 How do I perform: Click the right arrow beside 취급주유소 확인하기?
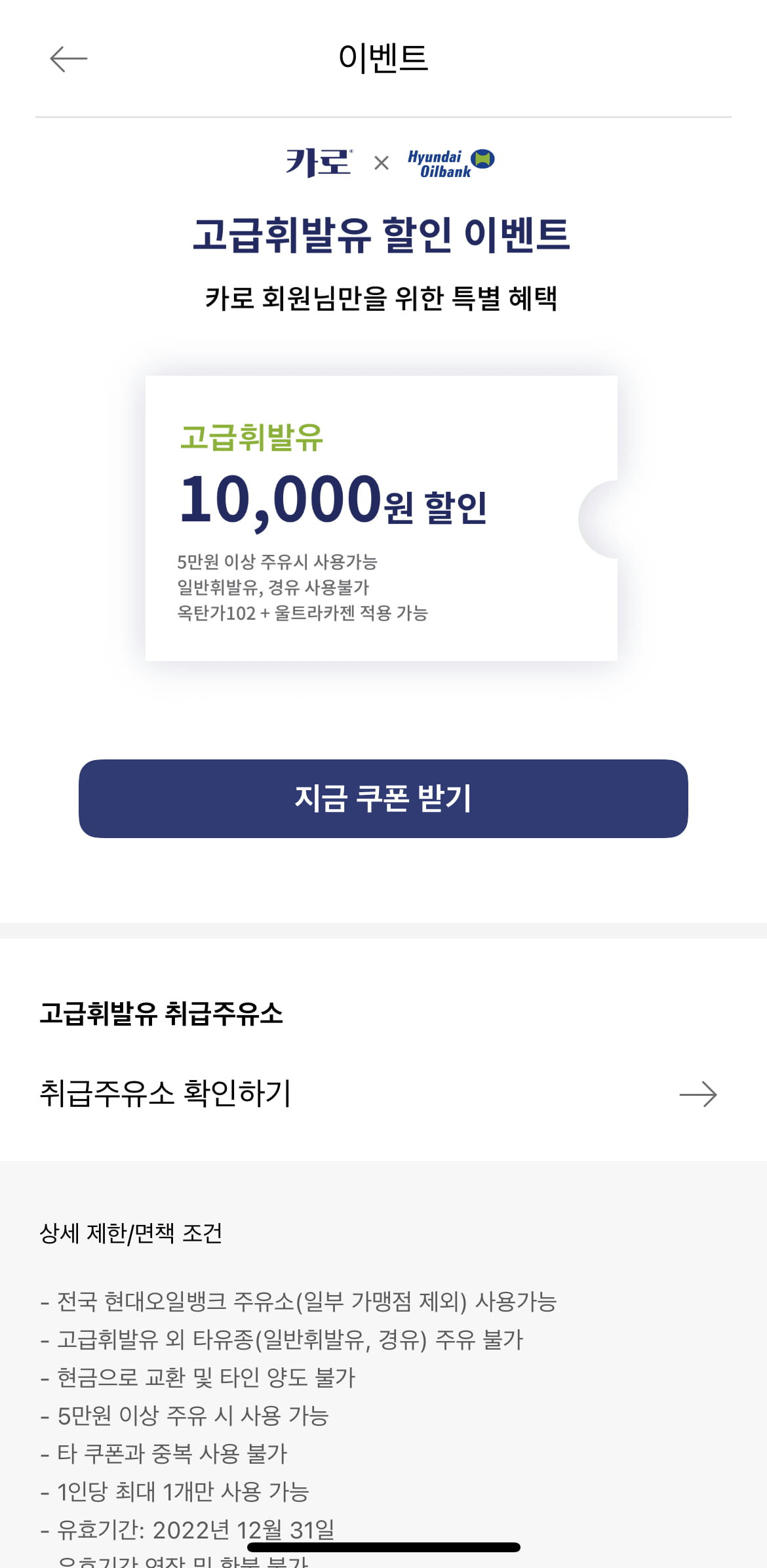(x=698, y=1094)
